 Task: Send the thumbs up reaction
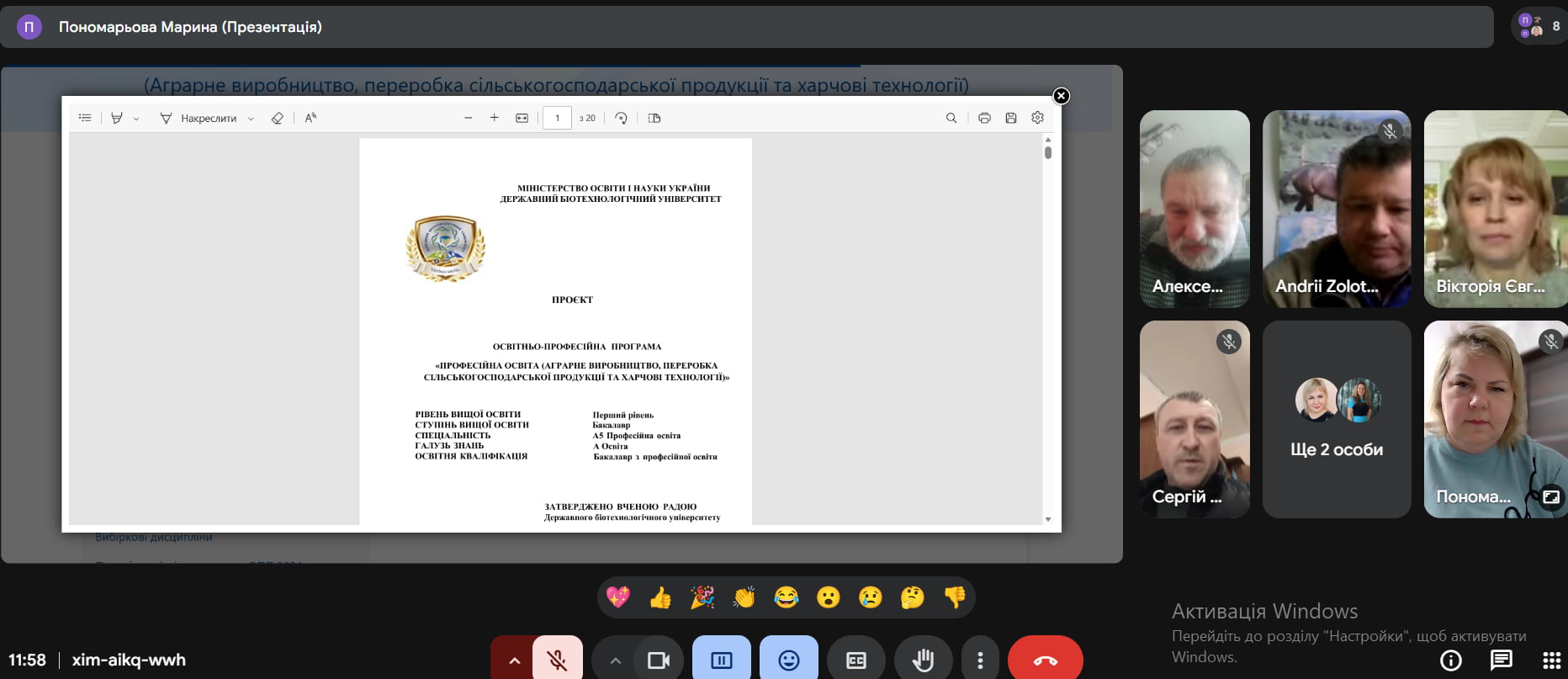[660, 597]
